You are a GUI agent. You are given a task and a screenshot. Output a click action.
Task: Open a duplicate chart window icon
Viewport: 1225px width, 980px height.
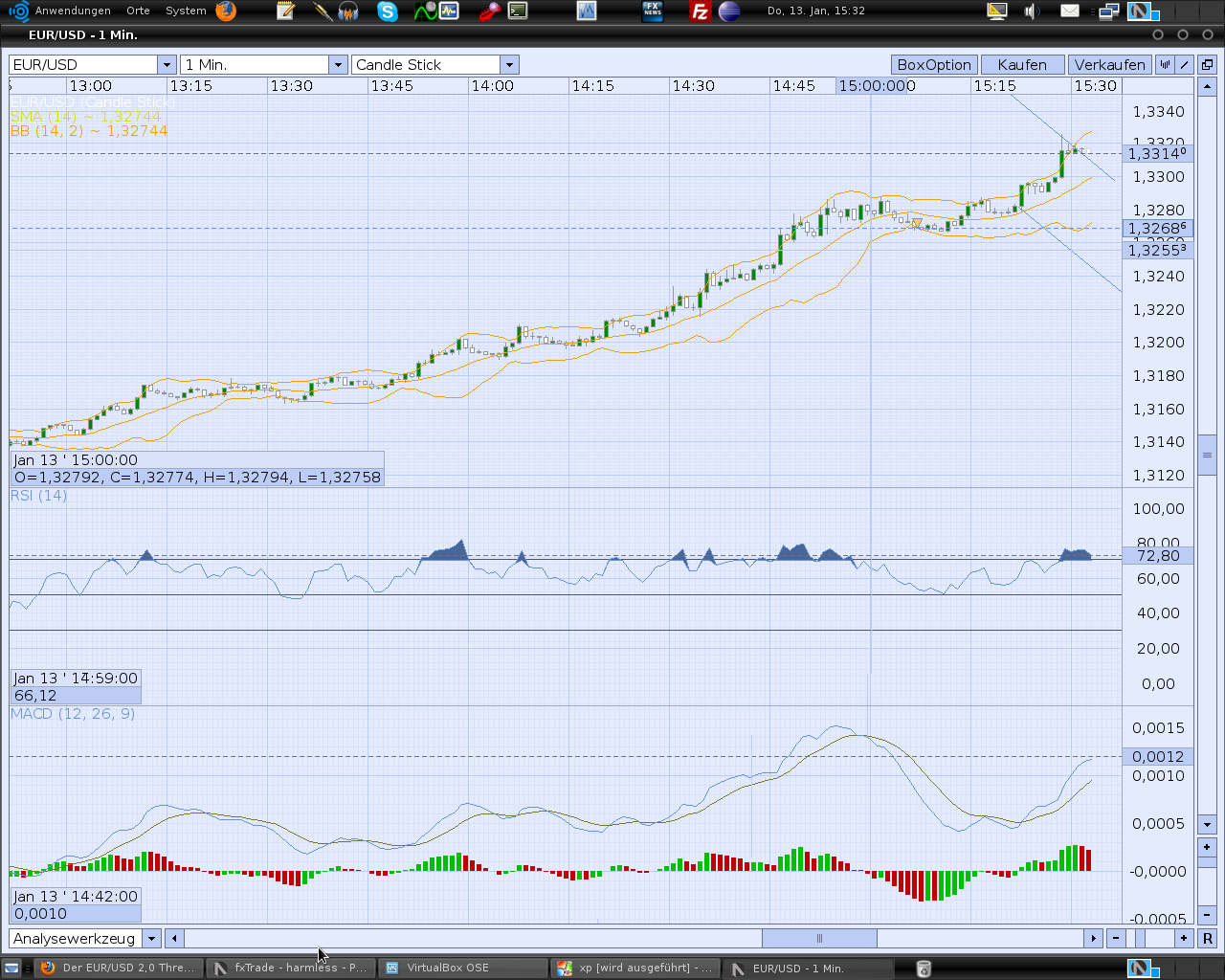coord(1207,64)
